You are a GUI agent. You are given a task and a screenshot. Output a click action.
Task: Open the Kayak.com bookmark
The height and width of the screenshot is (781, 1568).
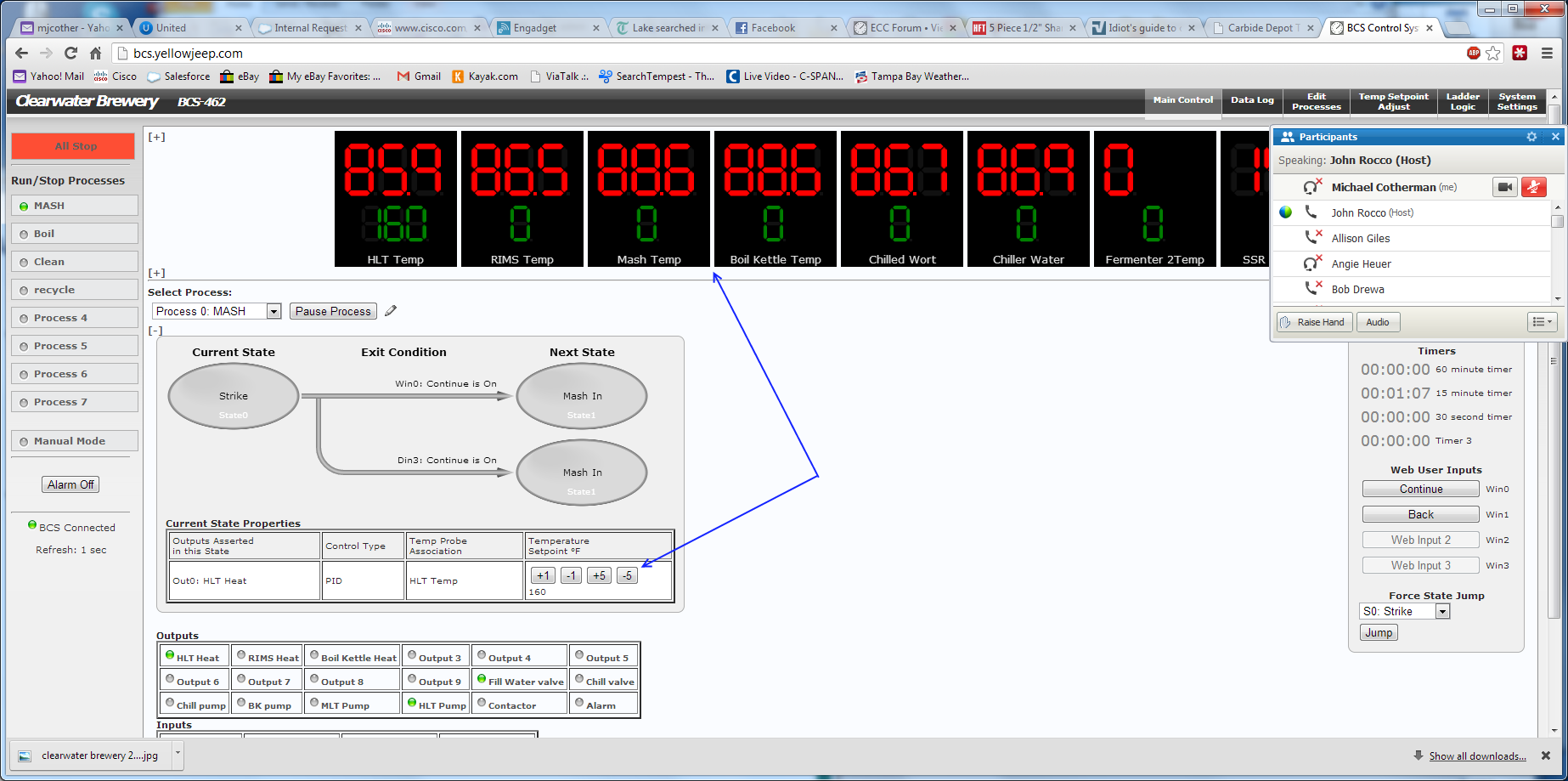coord(485,76)
